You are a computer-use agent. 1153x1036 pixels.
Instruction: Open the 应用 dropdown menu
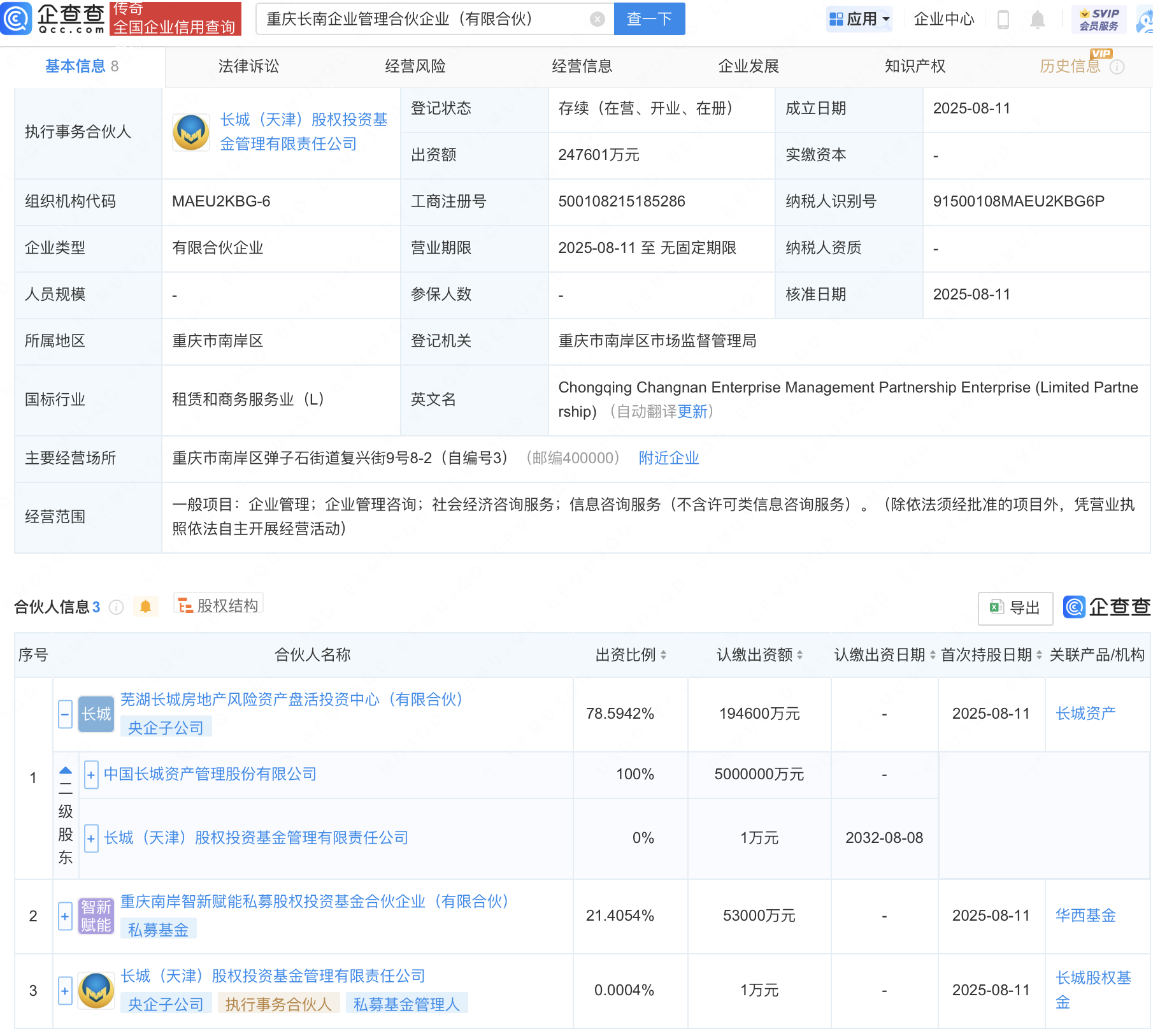click(x=859, y=19)
